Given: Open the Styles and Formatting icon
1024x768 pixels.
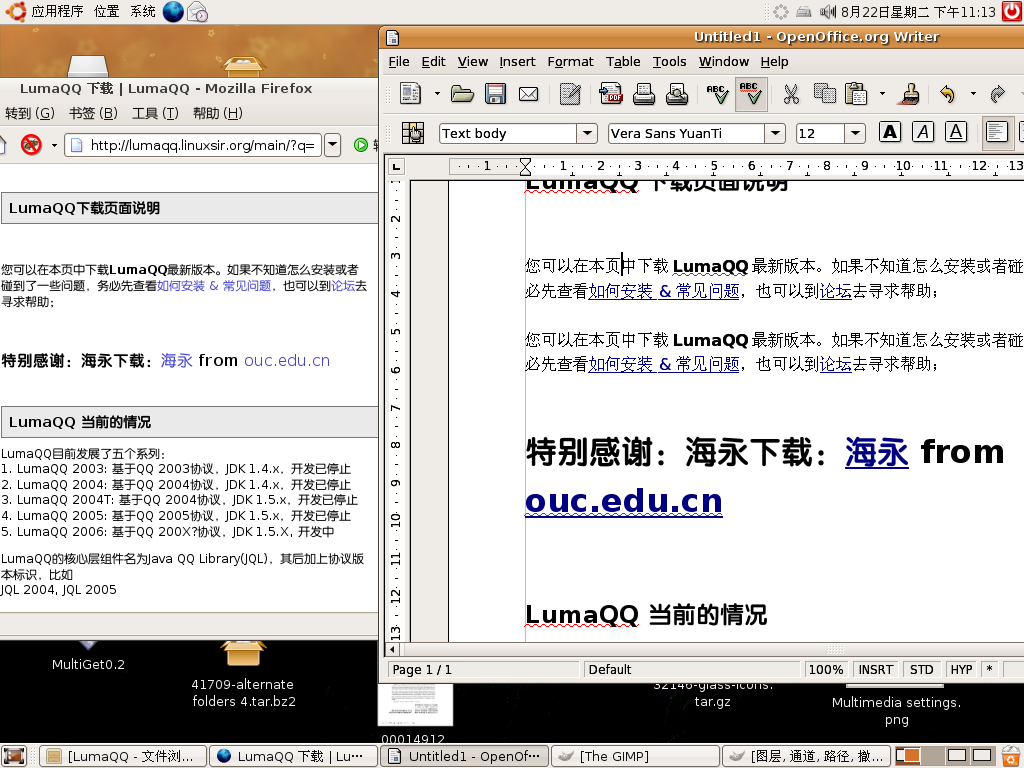Looking at the screenshot, I should 413,133.
